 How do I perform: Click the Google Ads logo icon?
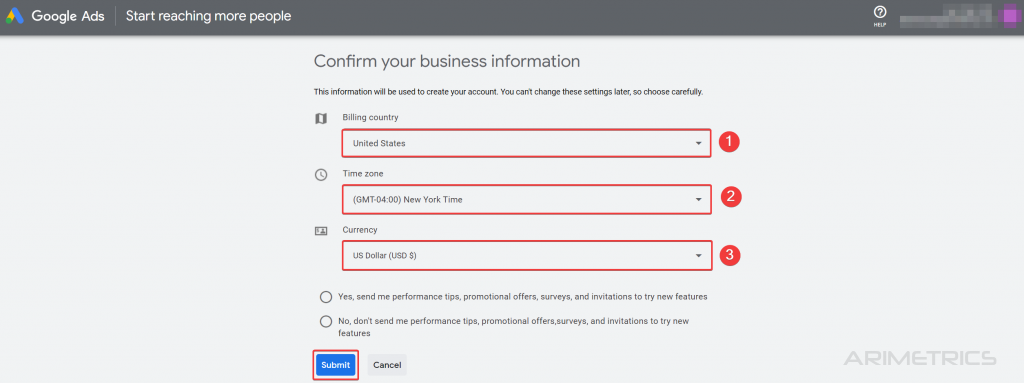coord(15,16)
